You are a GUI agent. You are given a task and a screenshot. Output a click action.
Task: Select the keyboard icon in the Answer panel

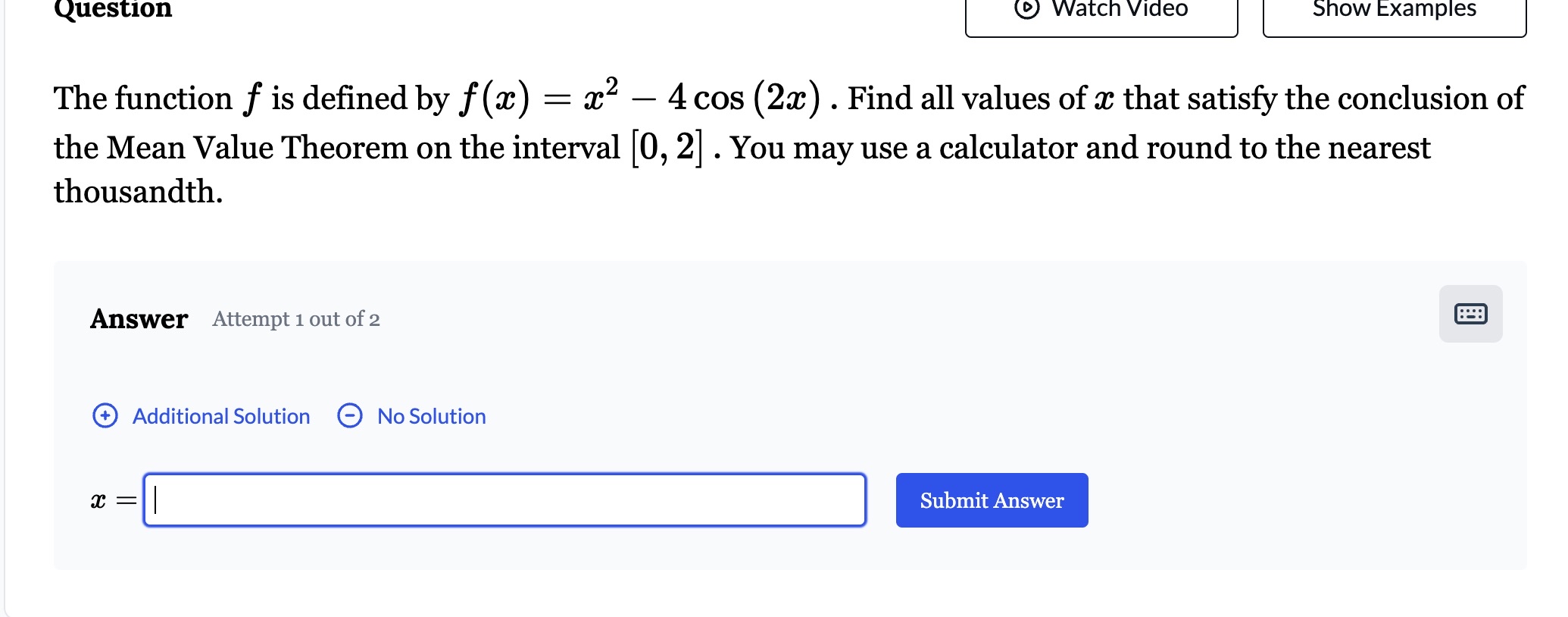(1470, 314)
